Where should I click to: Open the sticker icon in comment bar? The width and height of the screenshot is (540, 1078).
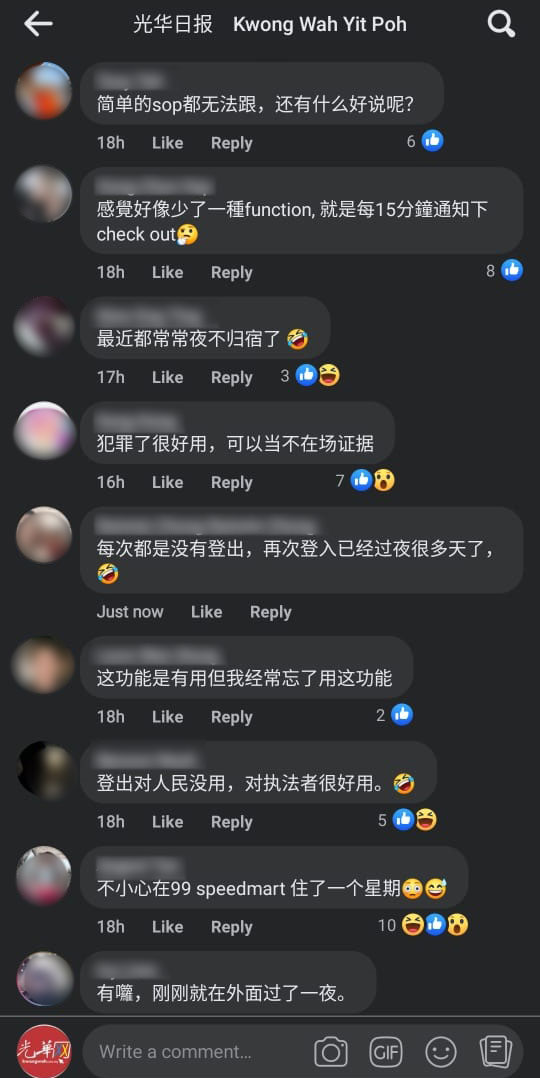(496, 1052)
